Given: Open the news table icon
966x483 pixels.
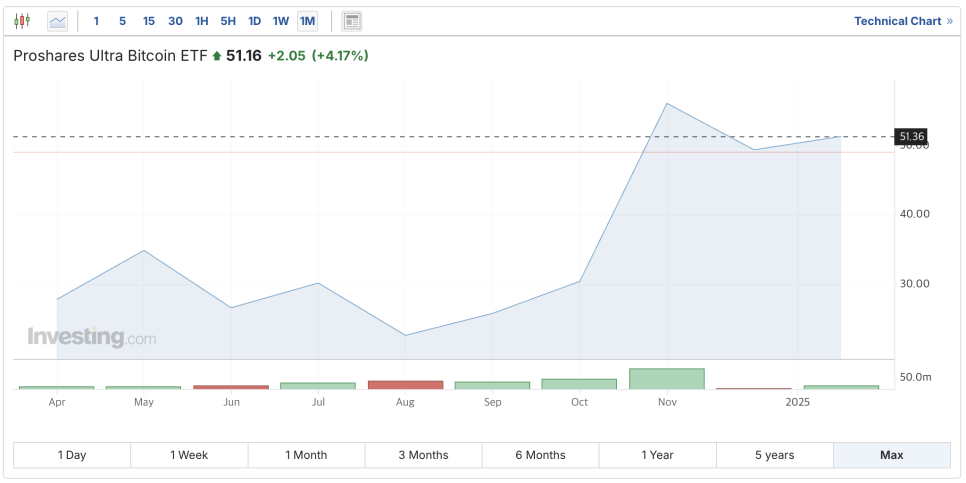Looking at the screenshot, I should coord(352,21).
